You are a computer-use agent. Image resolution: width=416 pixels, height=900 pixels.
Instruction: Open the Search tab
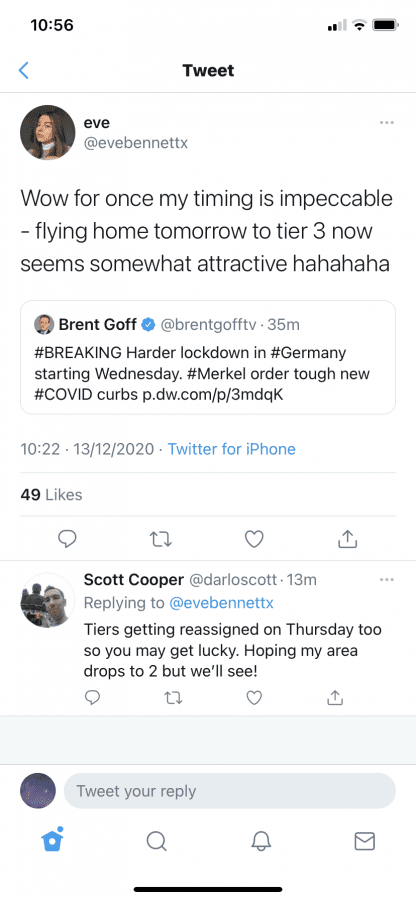pos(156,841)
